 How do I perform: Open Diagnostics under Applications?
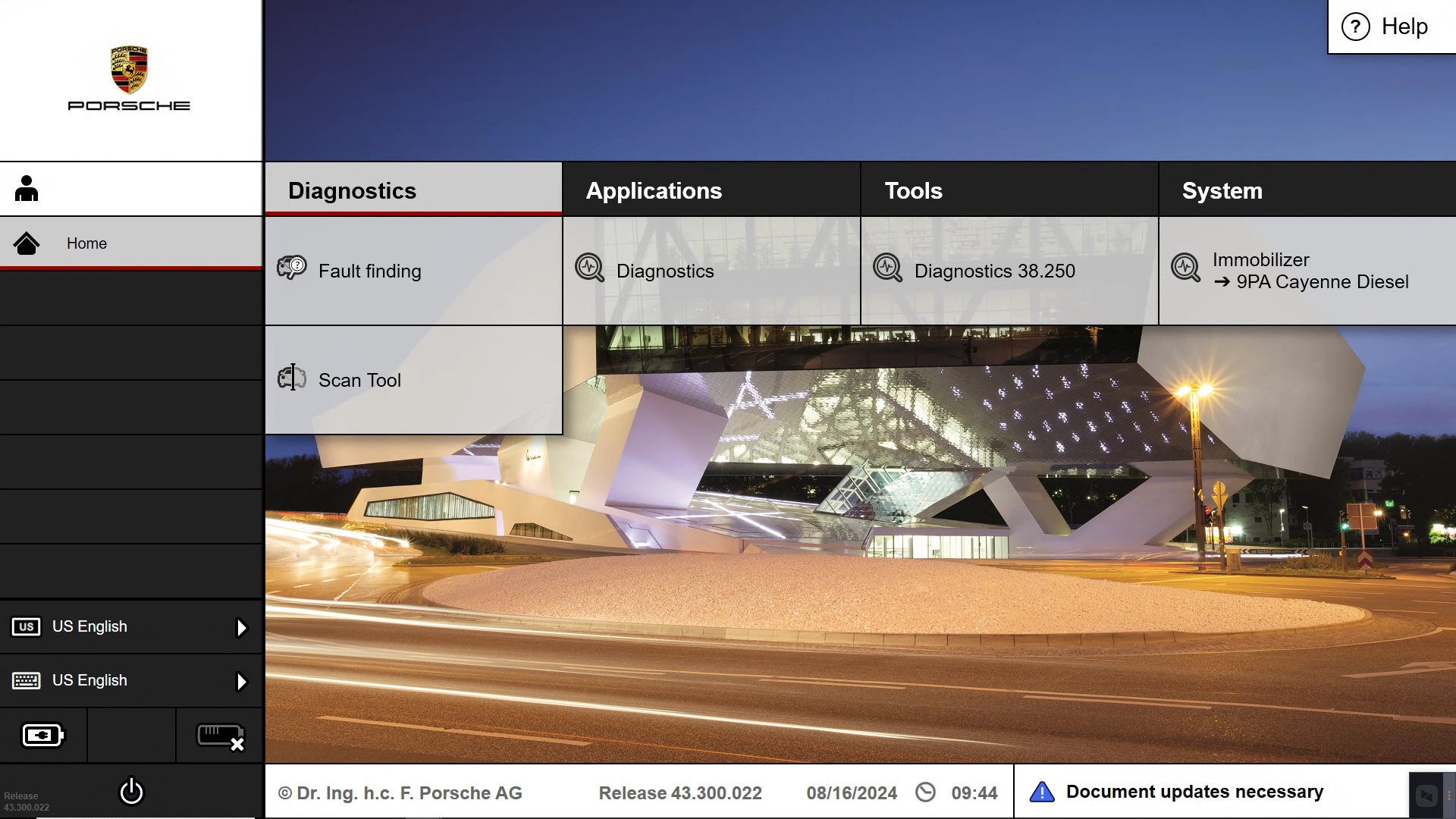(711, 271)
